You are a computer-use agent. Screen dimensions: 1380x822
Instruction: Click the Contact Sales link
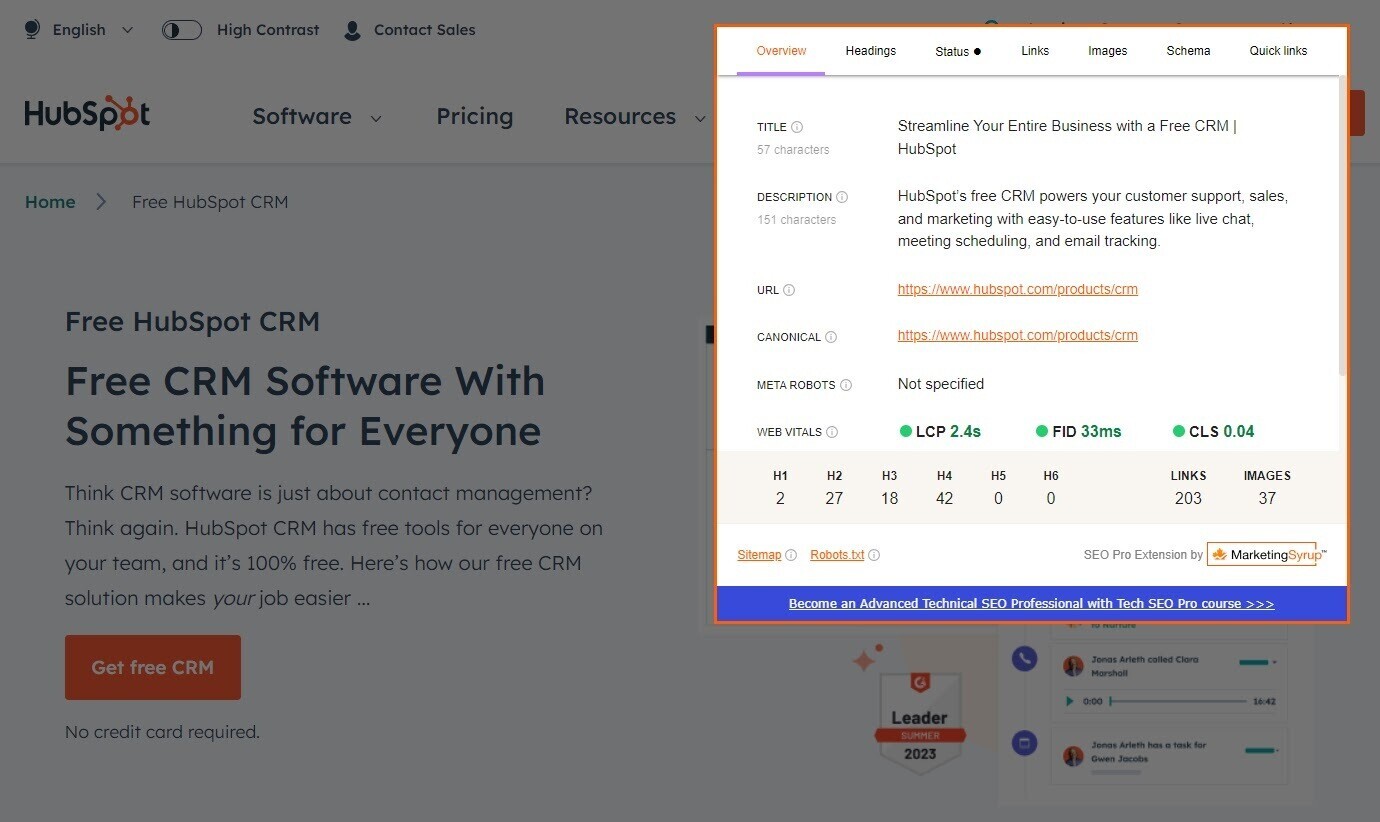(x=424, y=30)
